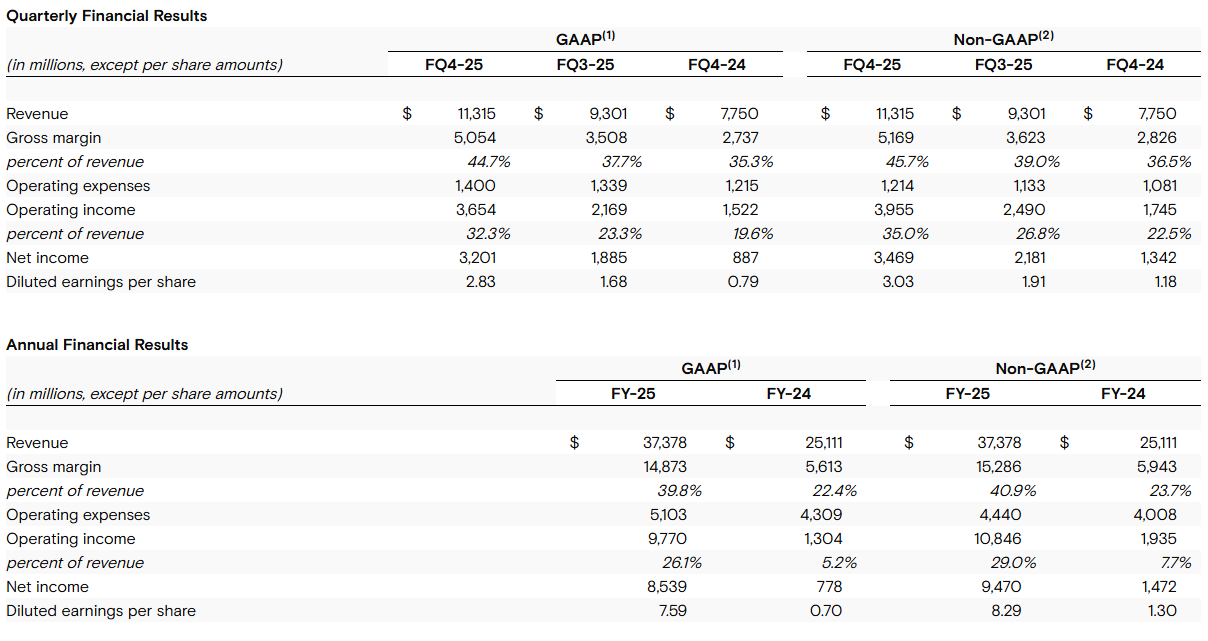Click annual gross margin value 14,873

coord(665,467)
